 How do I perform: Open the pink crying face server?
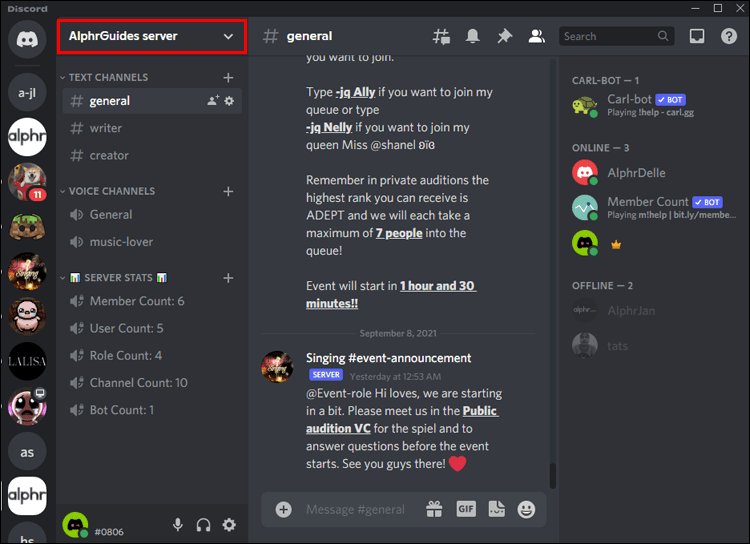tap(27, 406)
